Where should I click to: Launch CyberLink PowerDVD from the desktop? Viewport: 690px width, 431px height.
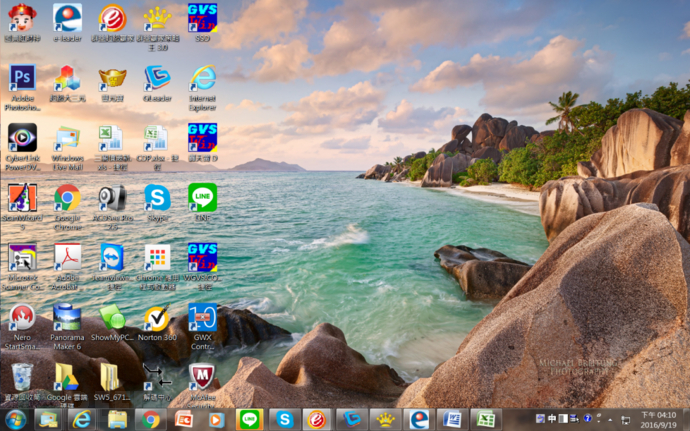point(22,138)
